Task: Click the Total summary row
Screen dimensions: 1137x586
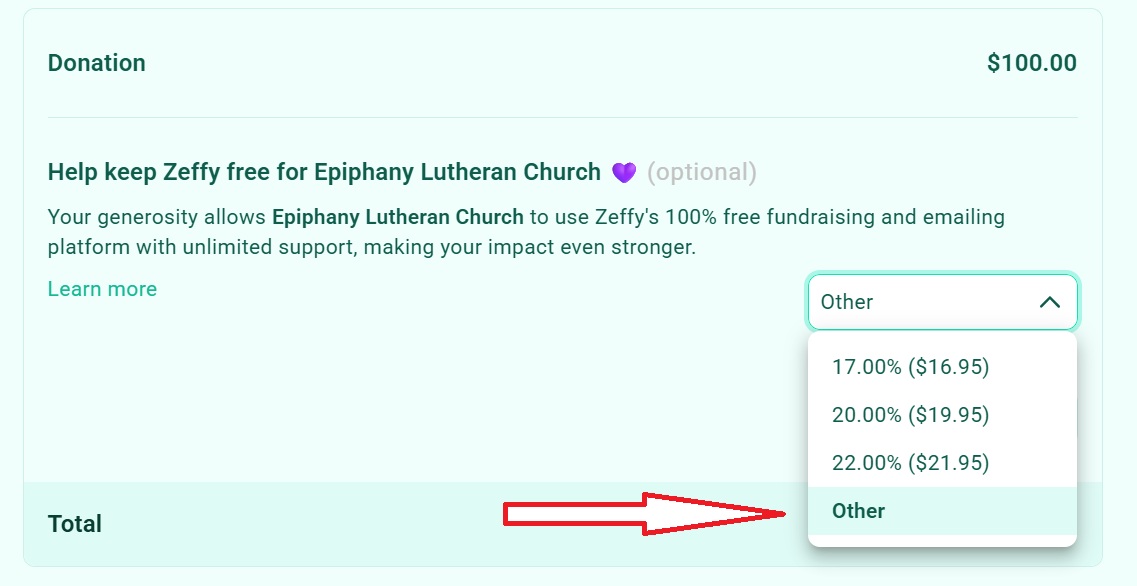Action: (400, 523)
